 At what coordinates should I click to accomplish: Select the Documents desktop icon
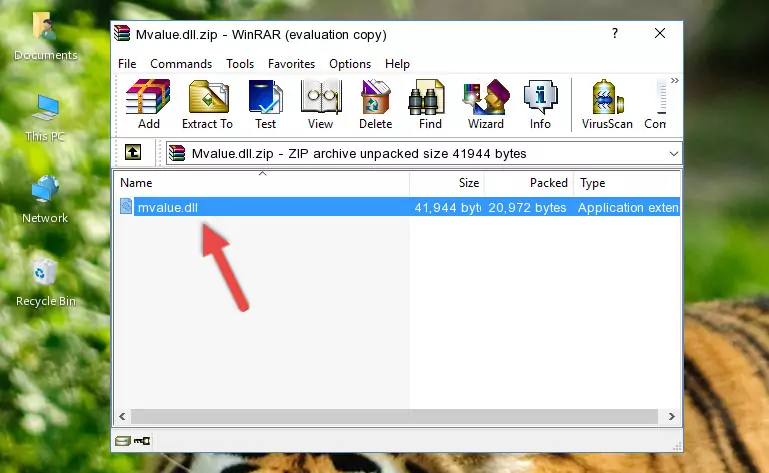46,37
